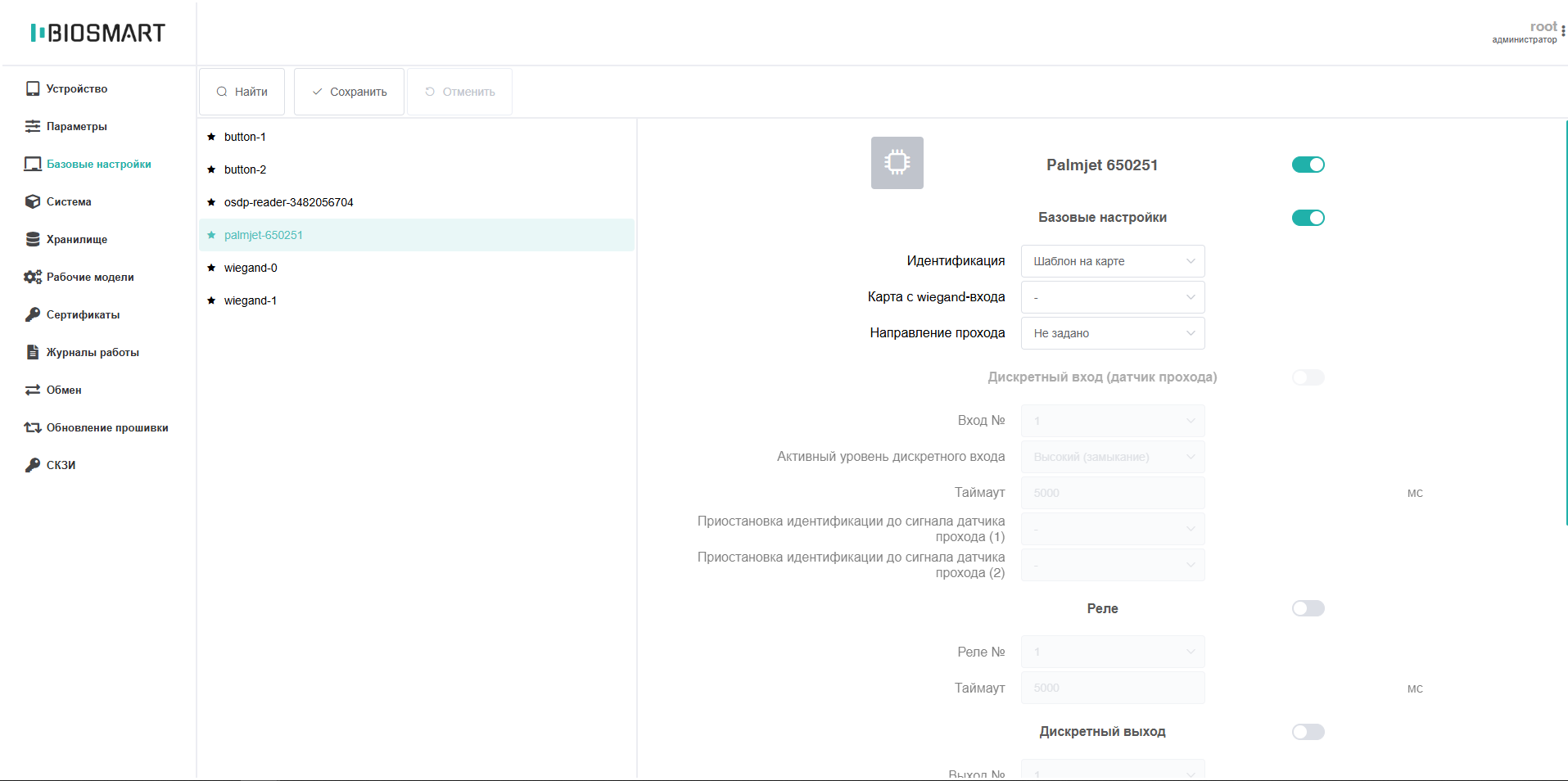Click the Сохранить button
The width and height of the screenshot is (1568, 781).
tap(349, 92)
